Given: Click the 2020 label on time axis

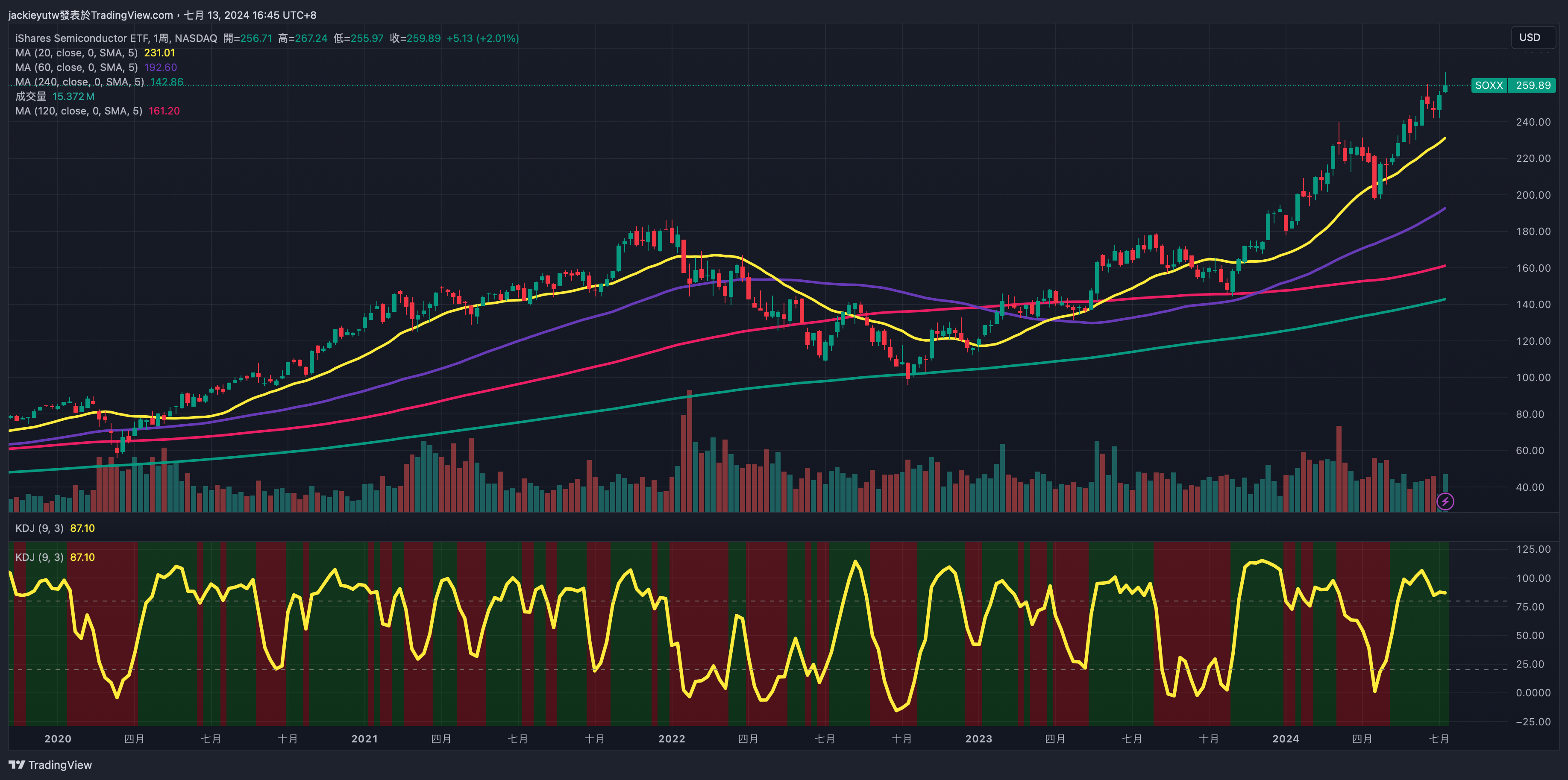Looking at the screenshot, I should 58,739.
